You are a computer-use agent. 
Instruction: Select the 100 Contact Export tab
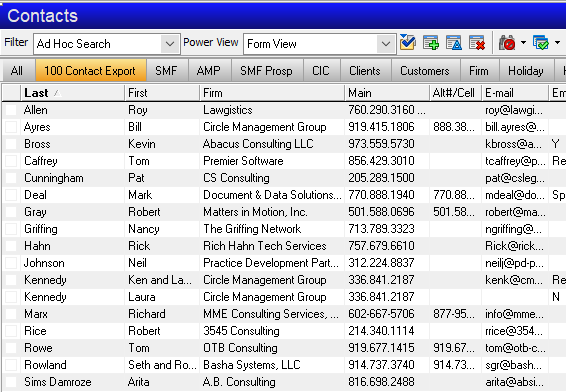tap(90, 71)
